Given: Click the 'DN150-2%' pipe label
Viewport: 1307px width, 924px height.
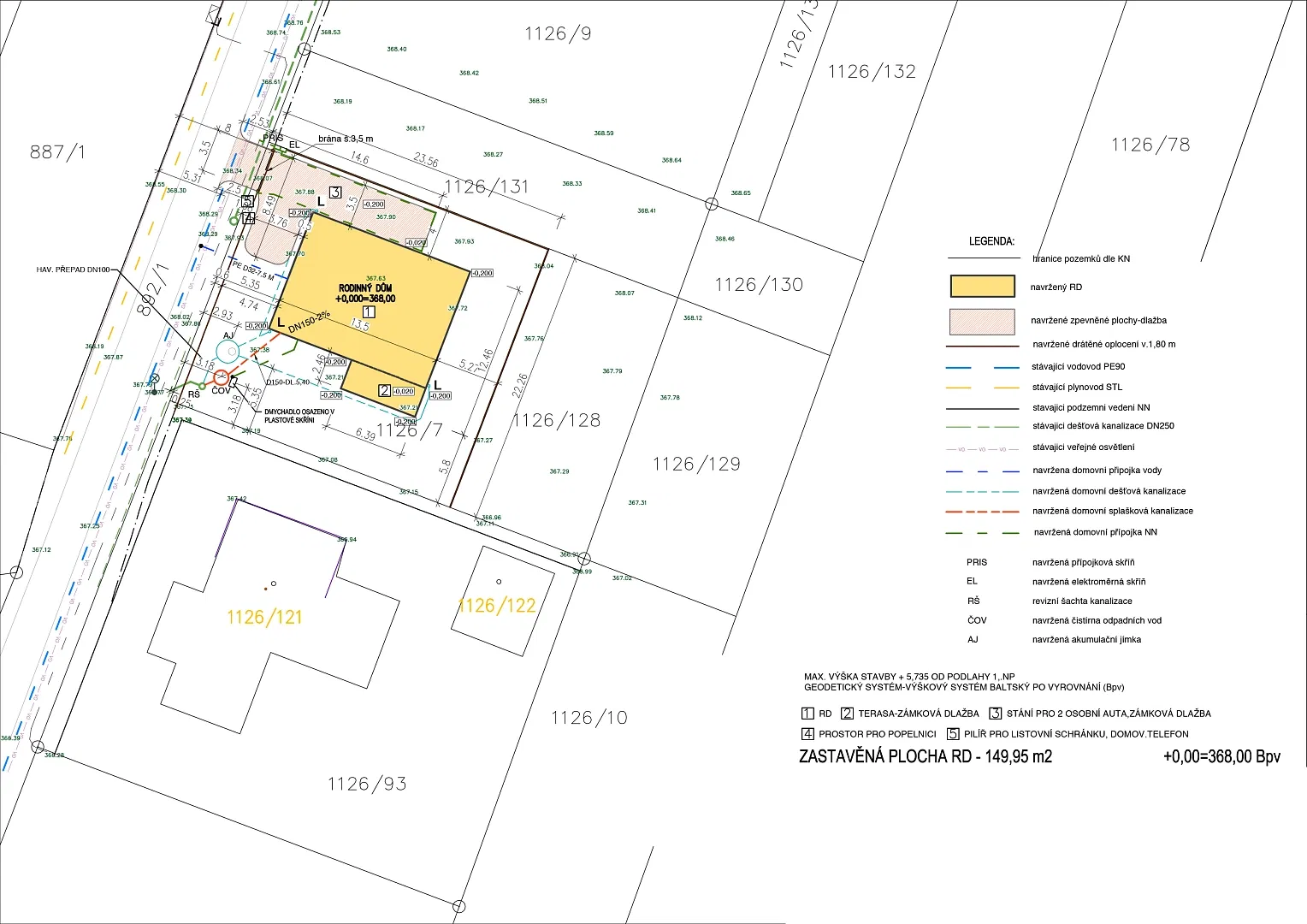Looking at the screenshot, I should (x=309, y=321).
